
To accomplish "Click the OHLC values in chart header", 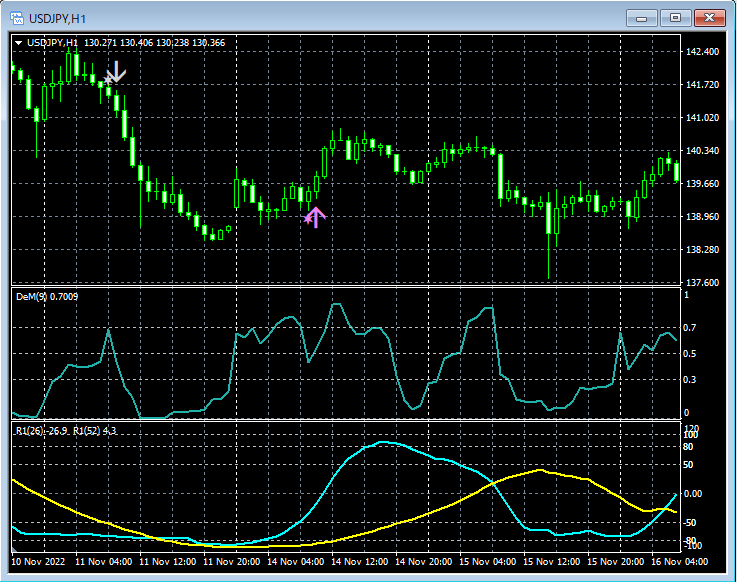I will tap(155, 43).
